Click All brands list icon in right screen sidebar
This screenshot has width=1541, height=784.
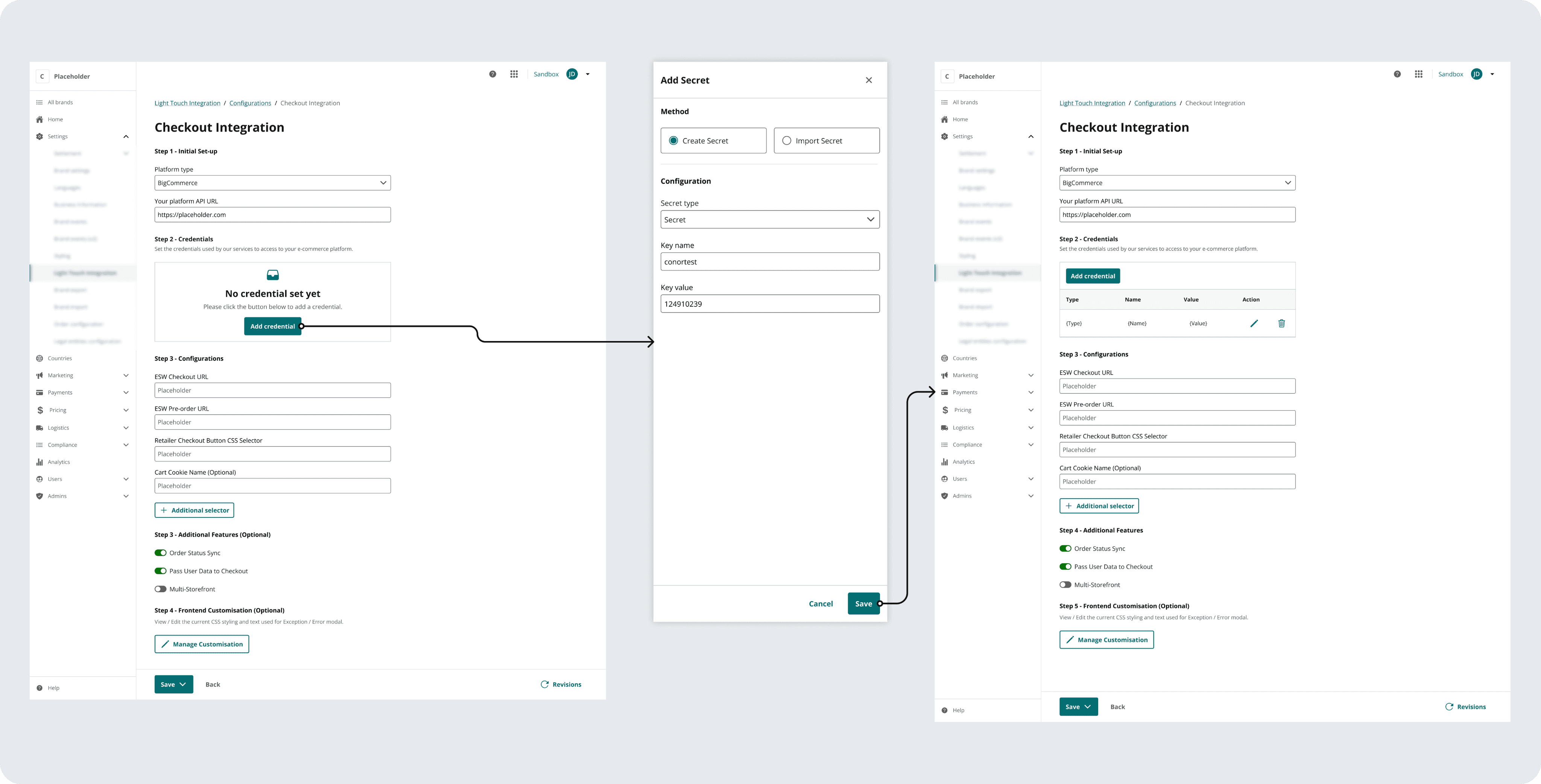click(944, 102)
